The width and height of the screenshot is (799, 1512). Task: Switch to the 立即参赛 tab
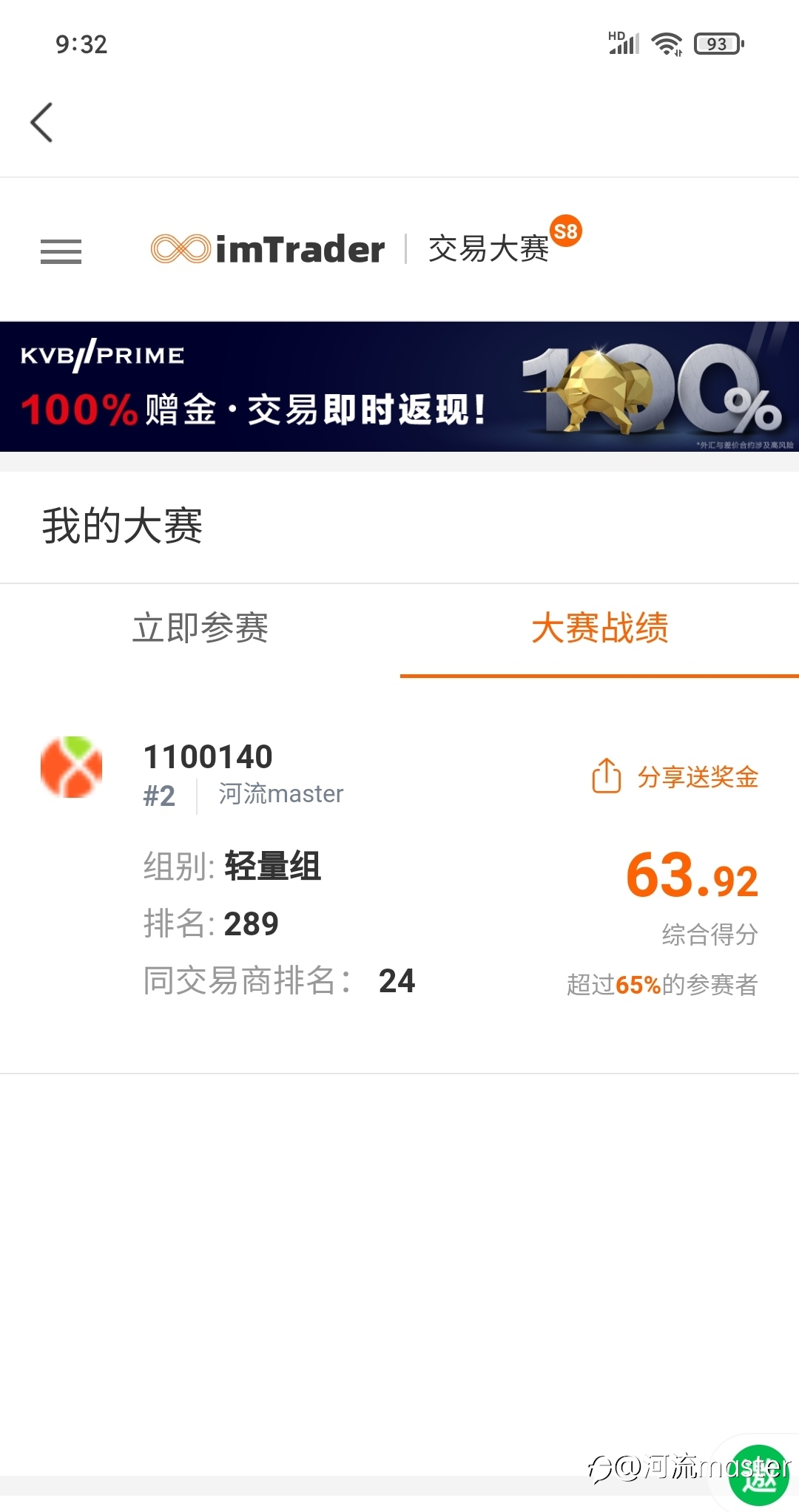(x=200, y=628)
